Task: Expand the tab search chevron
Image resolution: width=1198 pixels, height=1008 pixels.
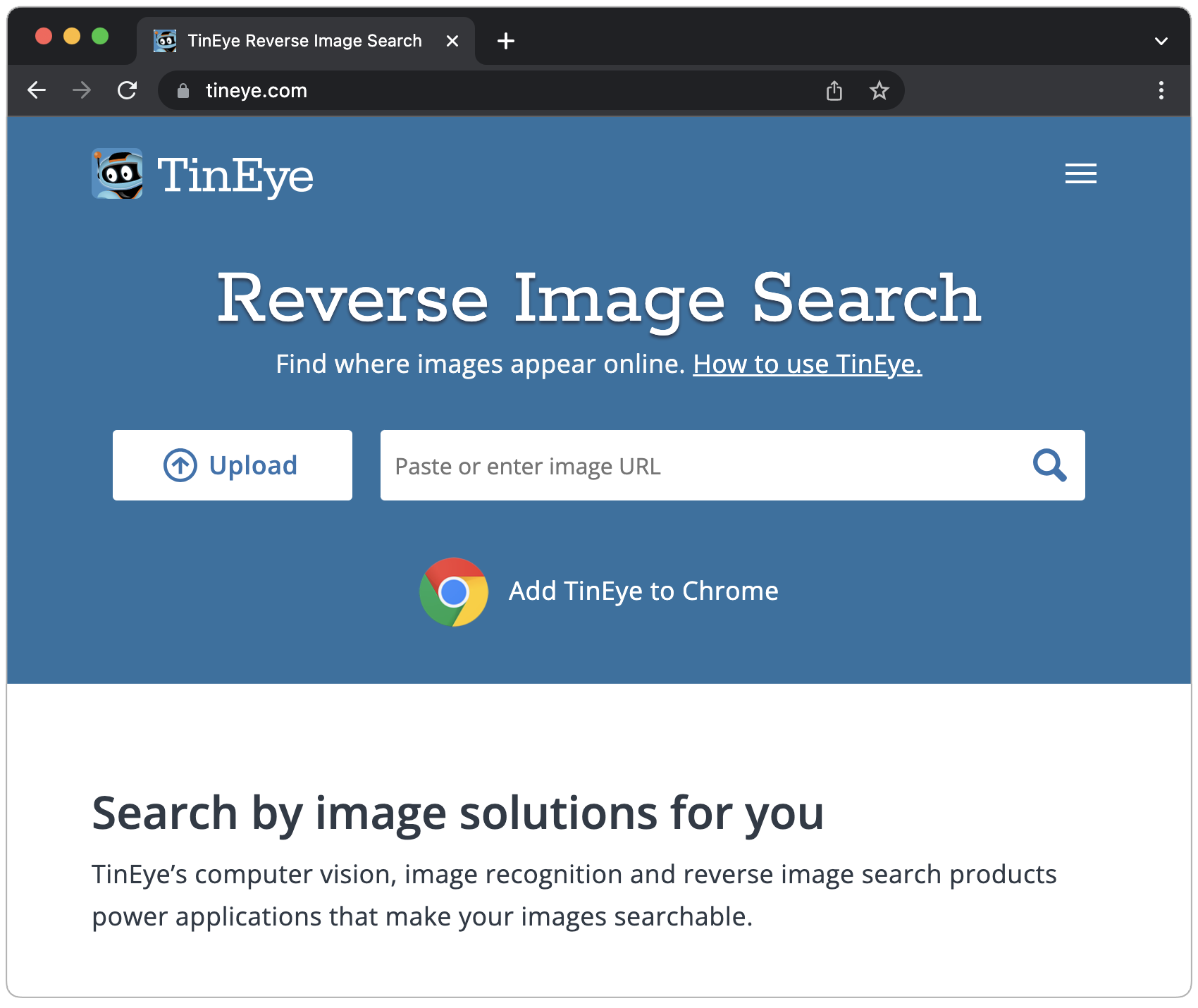Action: click(x=1161, y=41)
